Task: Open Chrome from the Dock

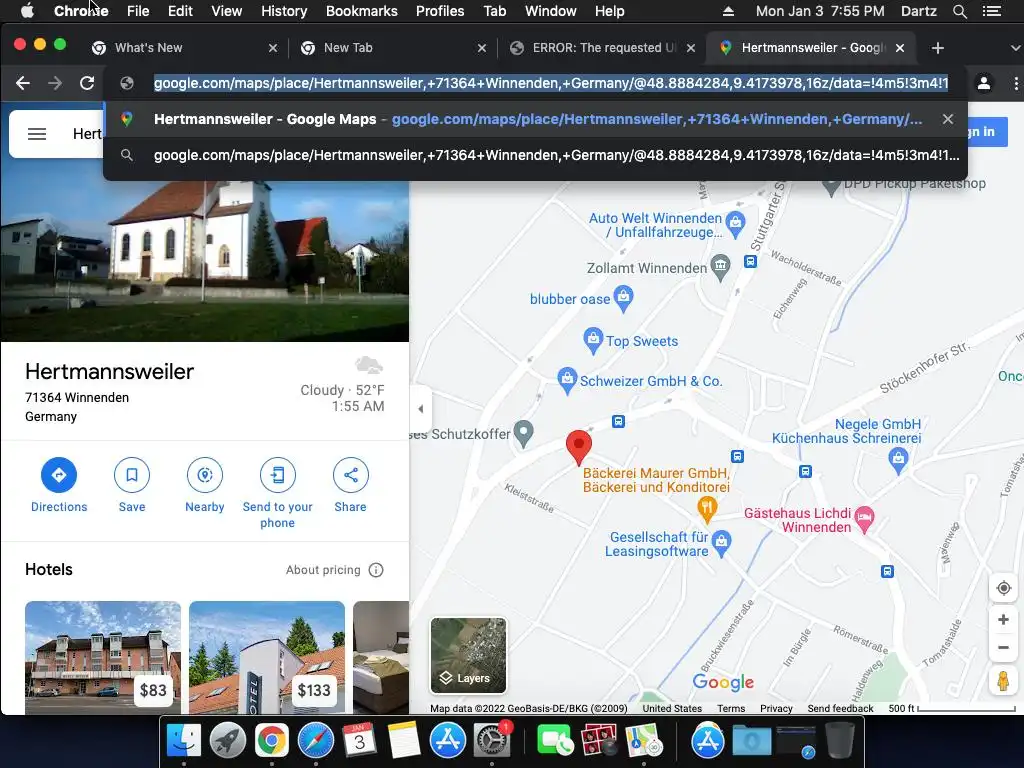Action: [272, 741]
